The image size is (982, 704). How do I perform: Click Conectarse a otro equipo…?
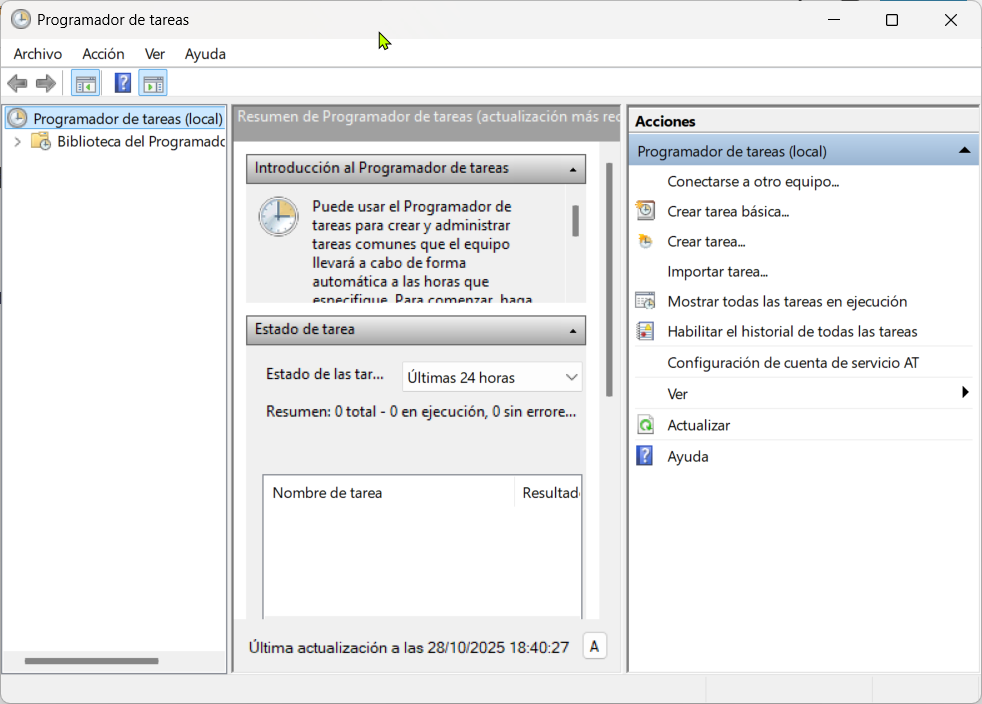[x=752, y=181]
